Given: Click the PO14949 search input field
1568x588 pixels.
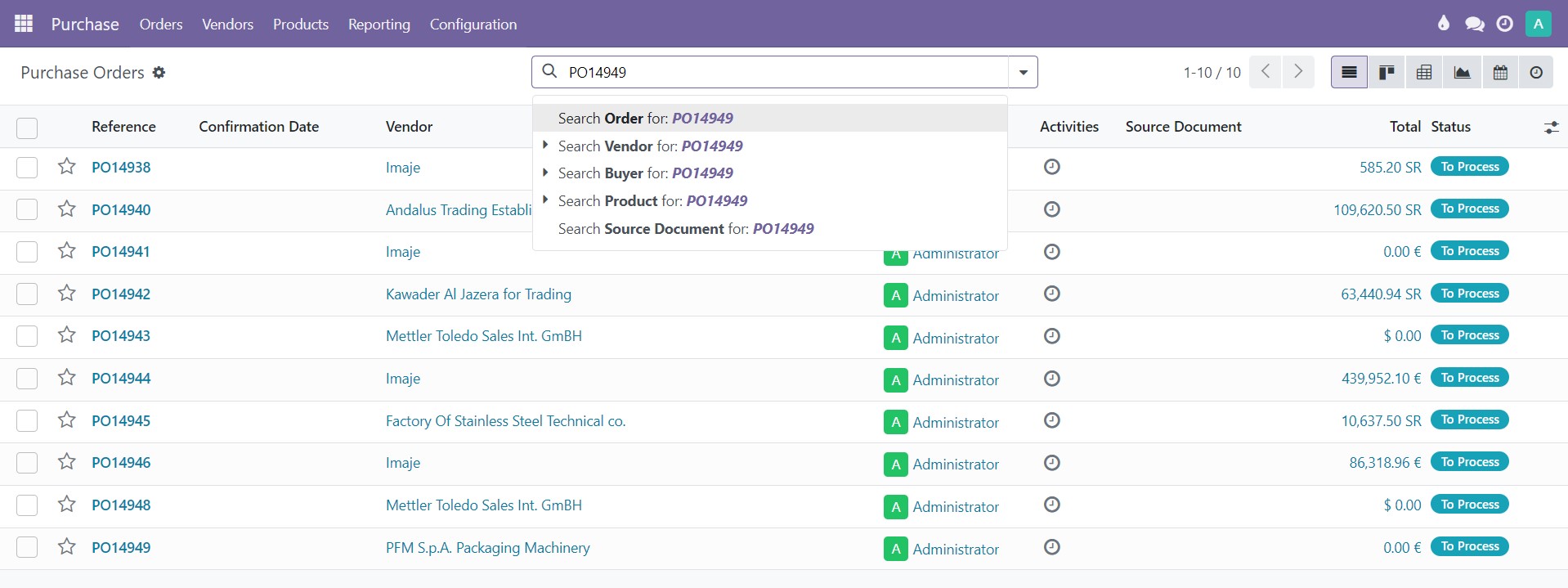Looking at the screenshot, I should 777,73.
